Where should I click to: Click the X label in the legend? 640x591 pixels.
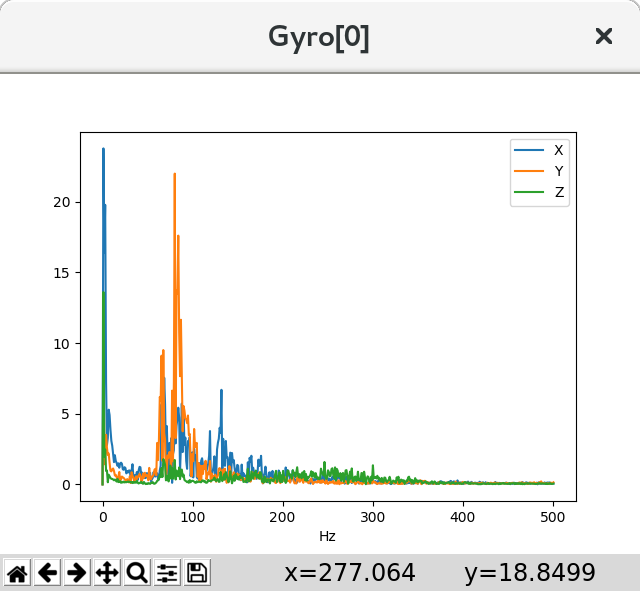coord(559,150)
